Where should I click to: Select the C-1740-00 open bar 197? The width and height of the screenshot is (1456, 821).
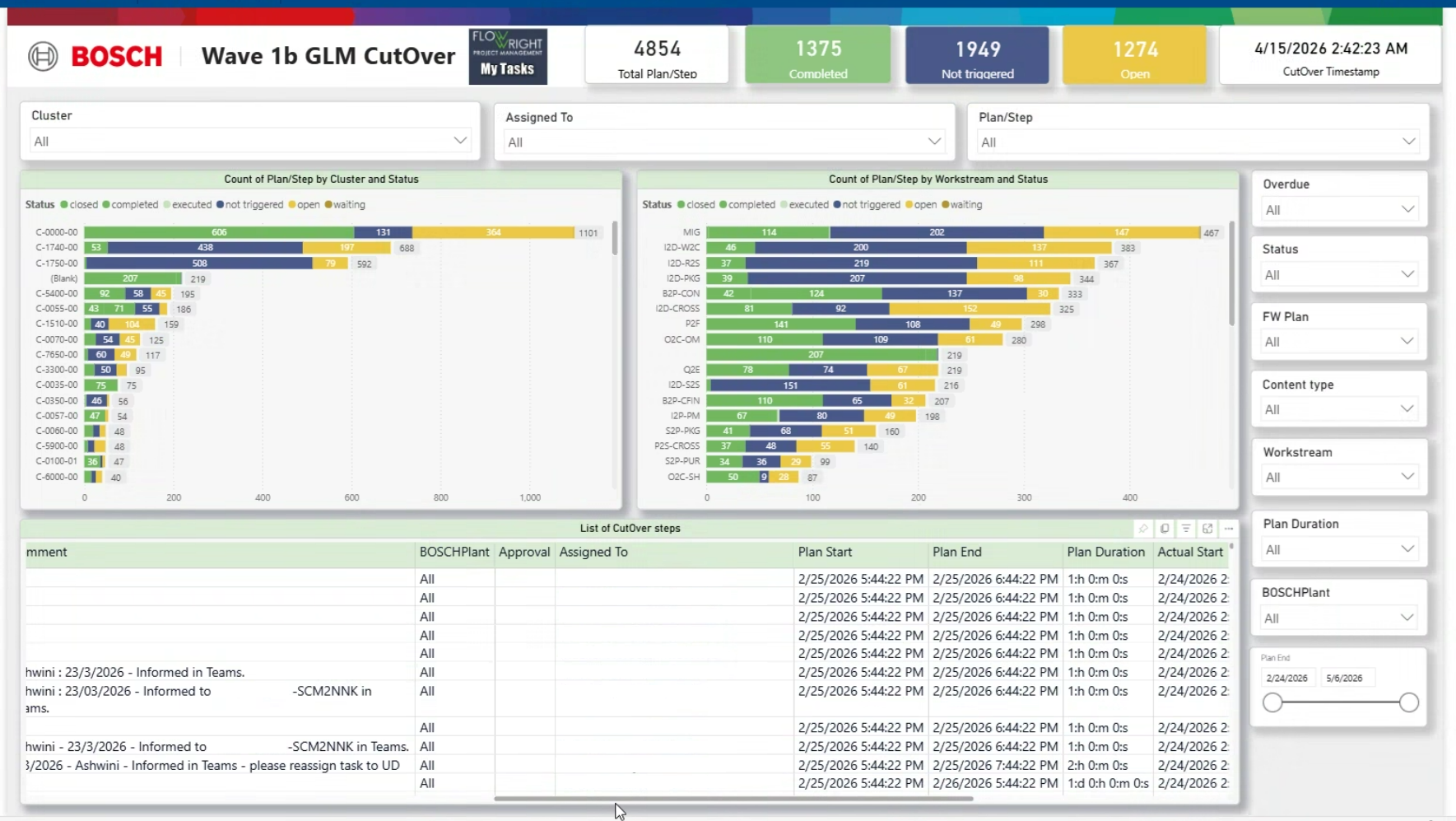coord(347,248)
